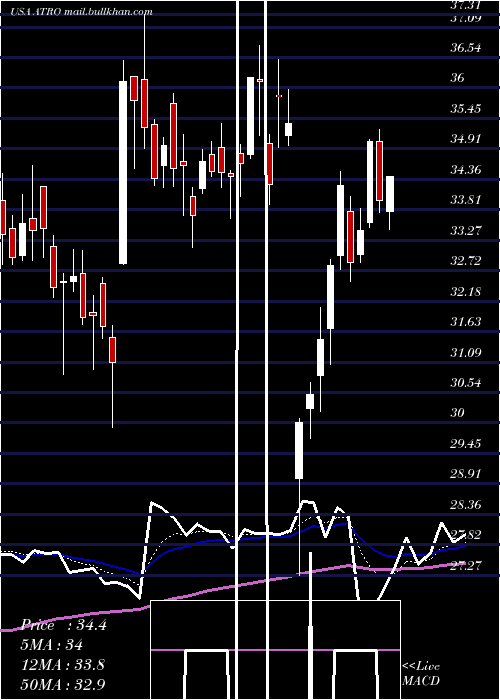
Task: Click the 30.54 price axis label
Action: (466, 383)
